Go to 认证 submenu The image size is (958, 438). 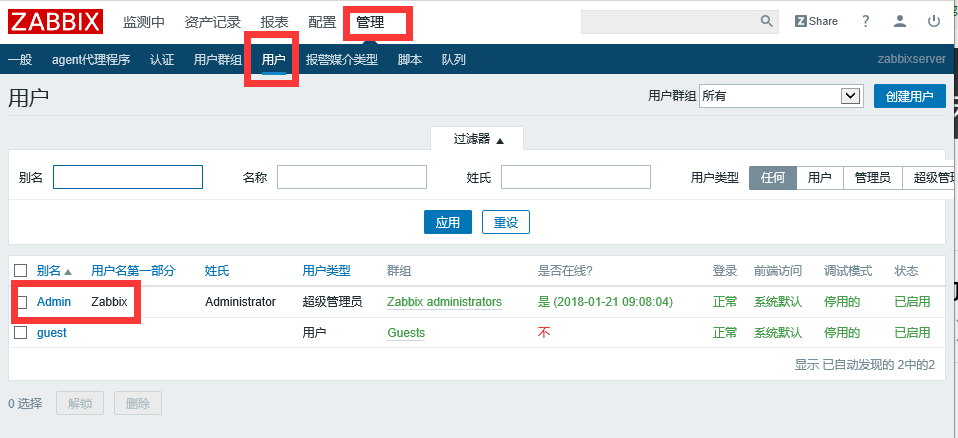[162, 60]
